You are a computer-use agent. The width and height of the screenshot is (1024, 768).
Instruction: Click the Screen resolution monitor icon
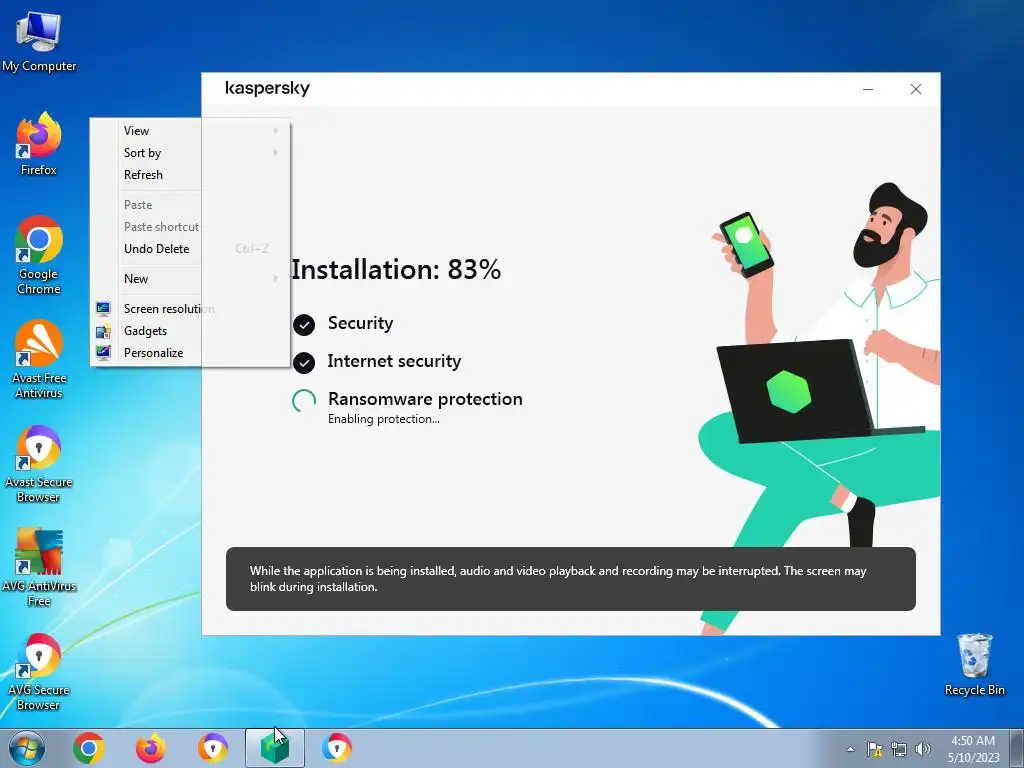point(103,309)
